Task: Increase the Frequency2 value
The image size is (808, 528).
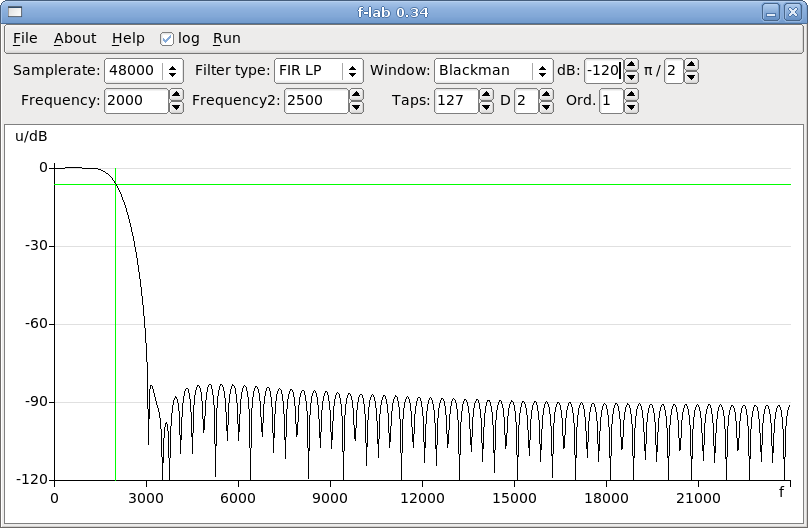Action: (356, 95)
